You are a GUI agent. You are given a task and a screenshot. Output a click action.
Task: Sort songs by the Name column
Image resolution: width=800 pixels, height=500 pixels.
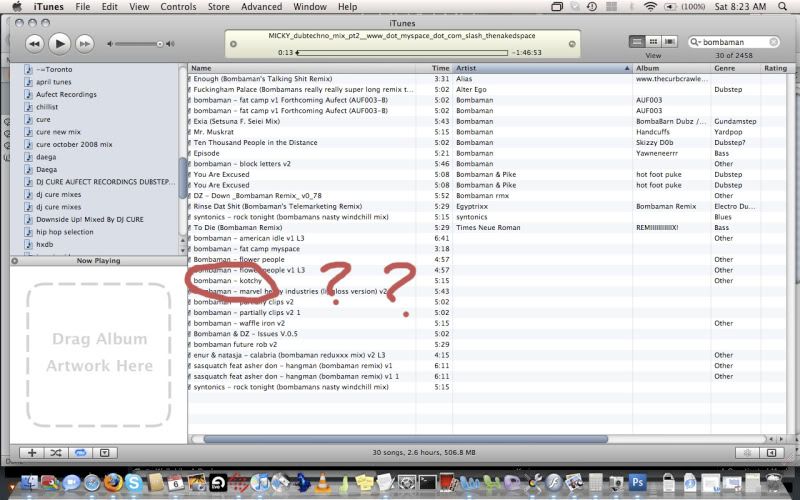click(x=302, y=68)
